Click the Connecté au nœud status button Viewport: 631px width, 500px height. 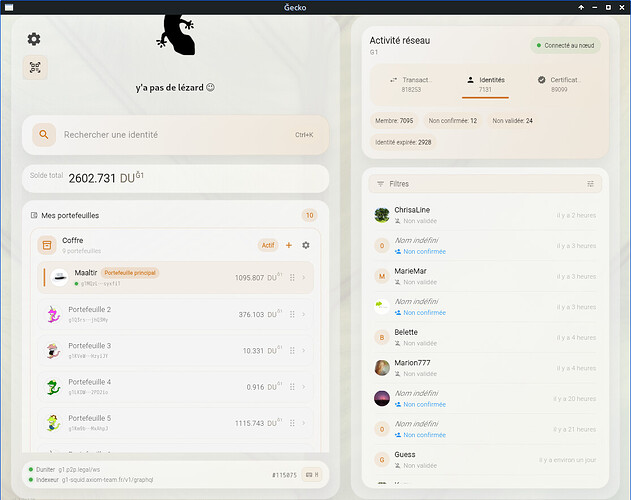[x=565, y=45]
